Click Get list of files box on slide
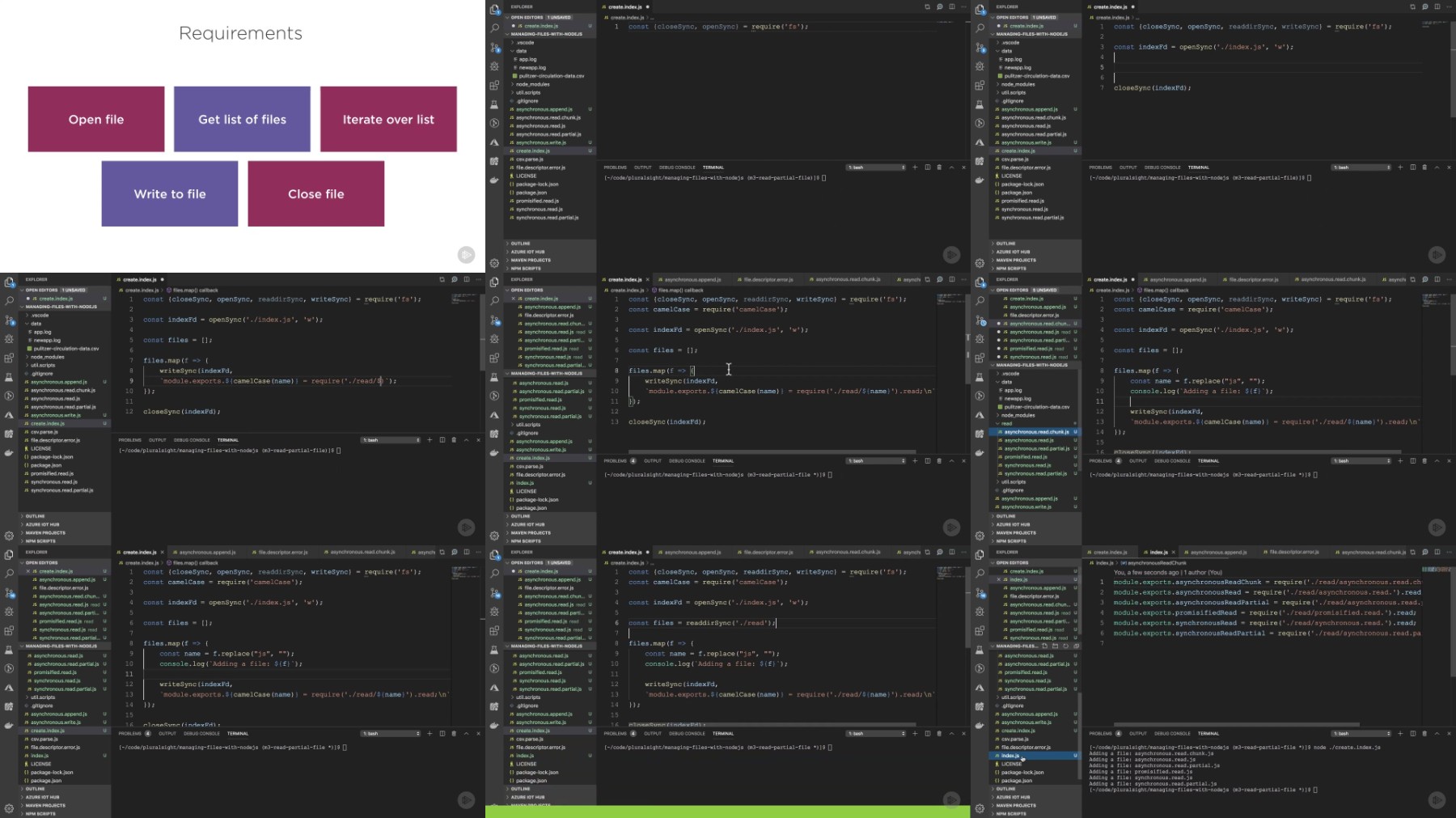Viewport: 1456px width, 818px height. coord(242,119)
